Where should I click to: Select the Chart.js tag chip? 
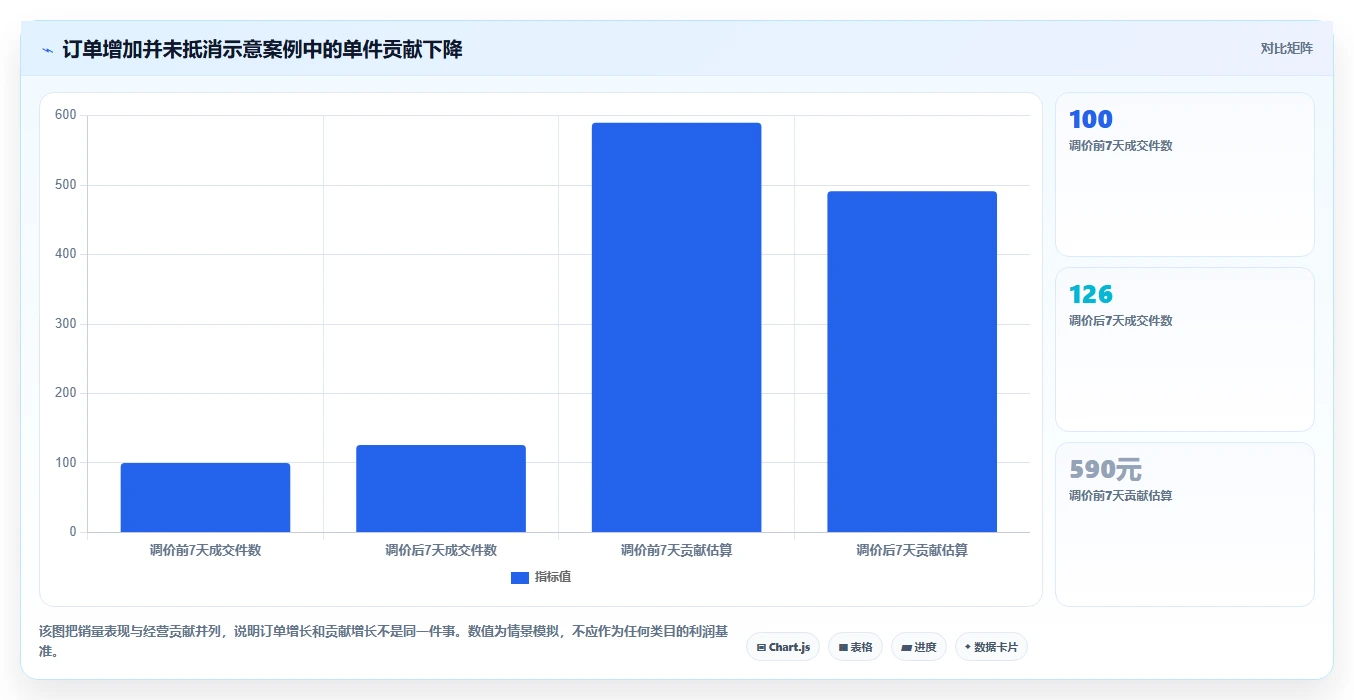[783, 647]
